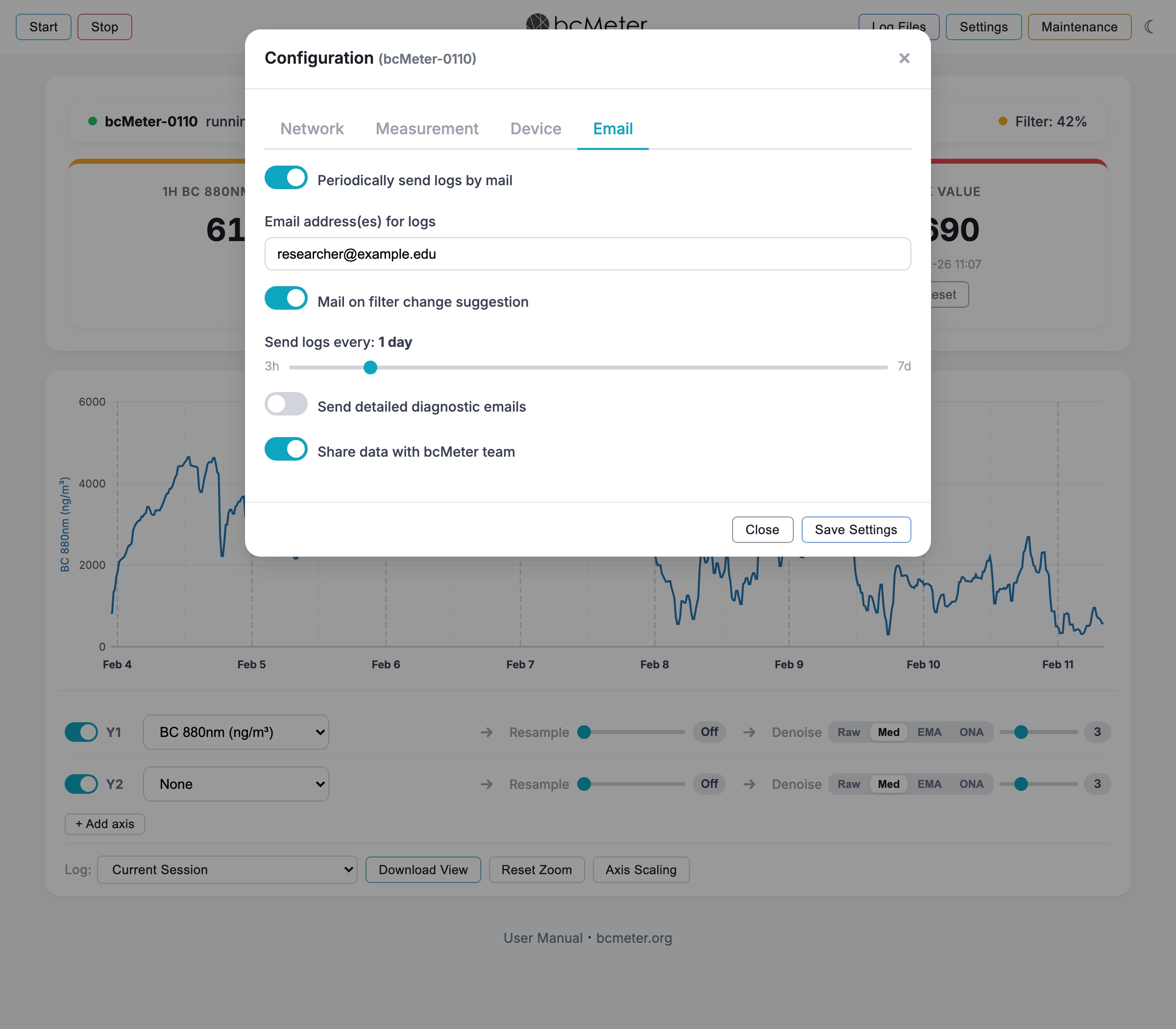The width and height of the screenshot is (1176, 1029).
Task: Turn off Share data with bcMeter team
Action: tap(286, 449)
